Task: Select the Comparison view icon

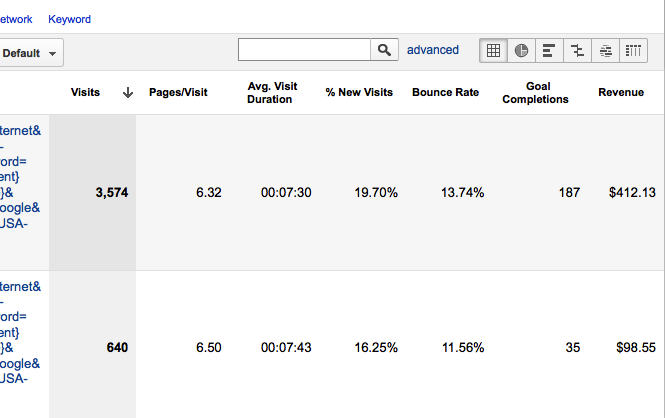Action: [x=577, y=50]
